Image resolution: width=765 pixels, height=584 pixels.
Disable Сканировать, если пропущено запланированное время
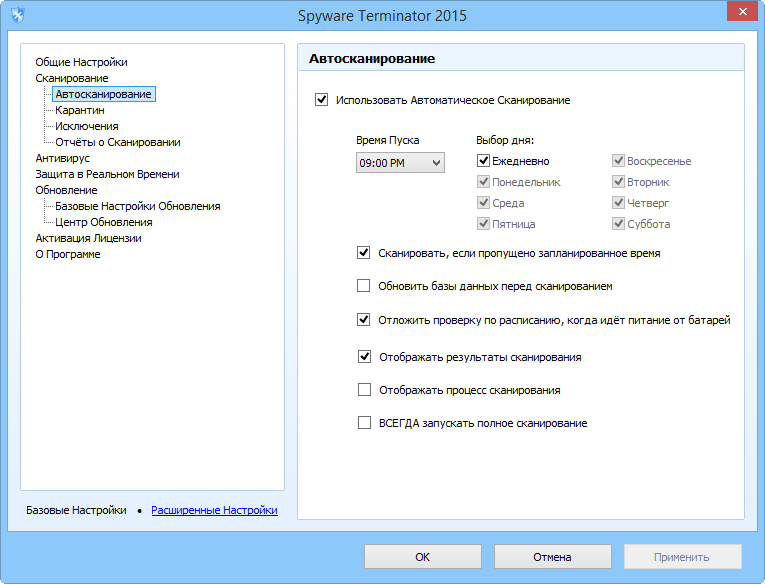[363, 253]
